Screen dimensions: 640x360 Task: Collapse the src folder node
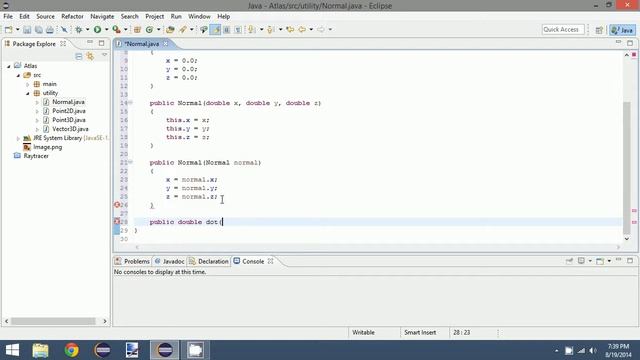18,76
